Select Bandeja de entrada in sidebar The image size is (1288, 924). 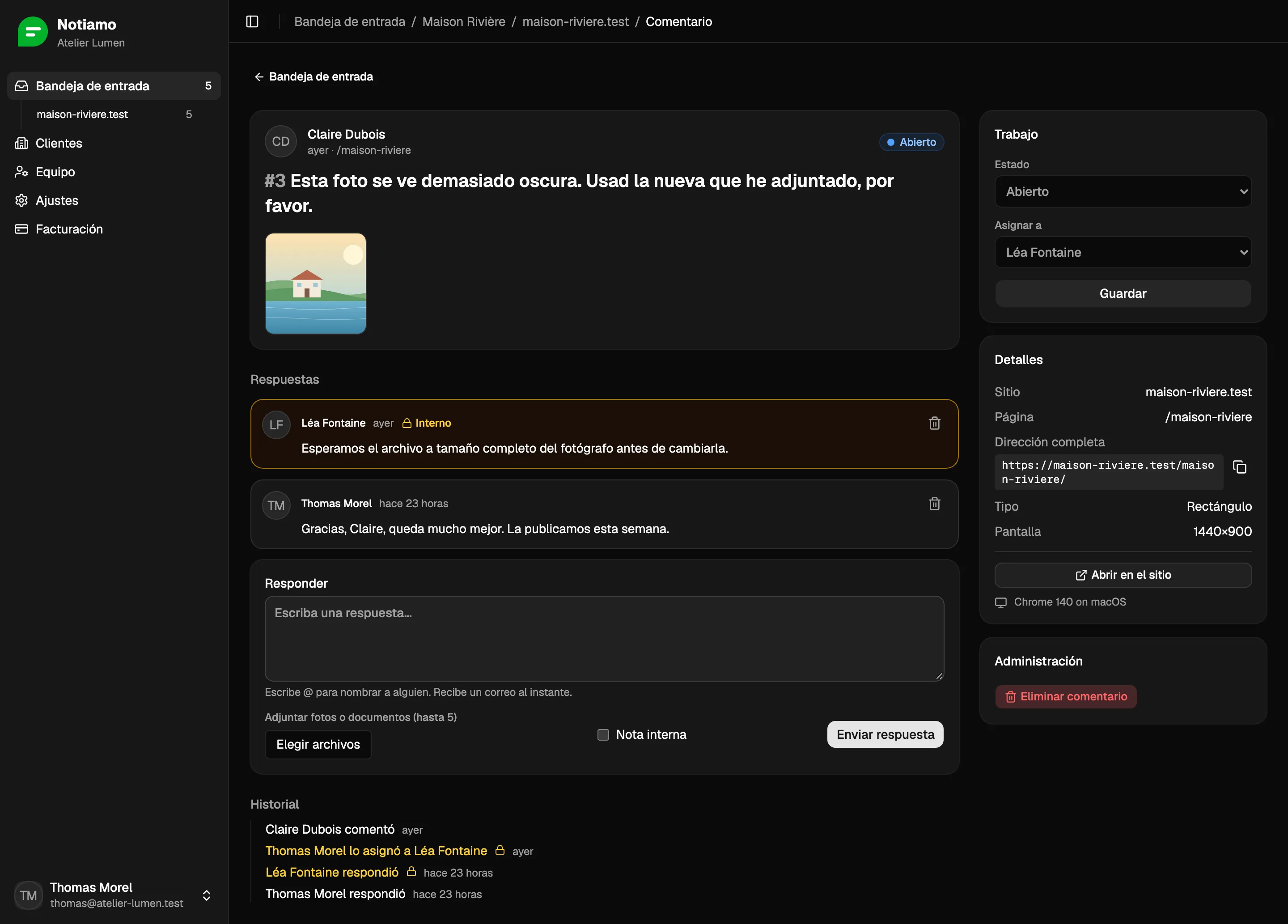(114, 86)
